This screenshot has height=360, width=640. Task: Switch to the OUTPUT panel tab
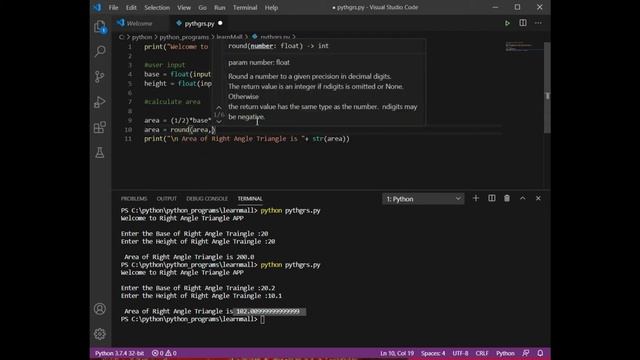tap(167, 198)
